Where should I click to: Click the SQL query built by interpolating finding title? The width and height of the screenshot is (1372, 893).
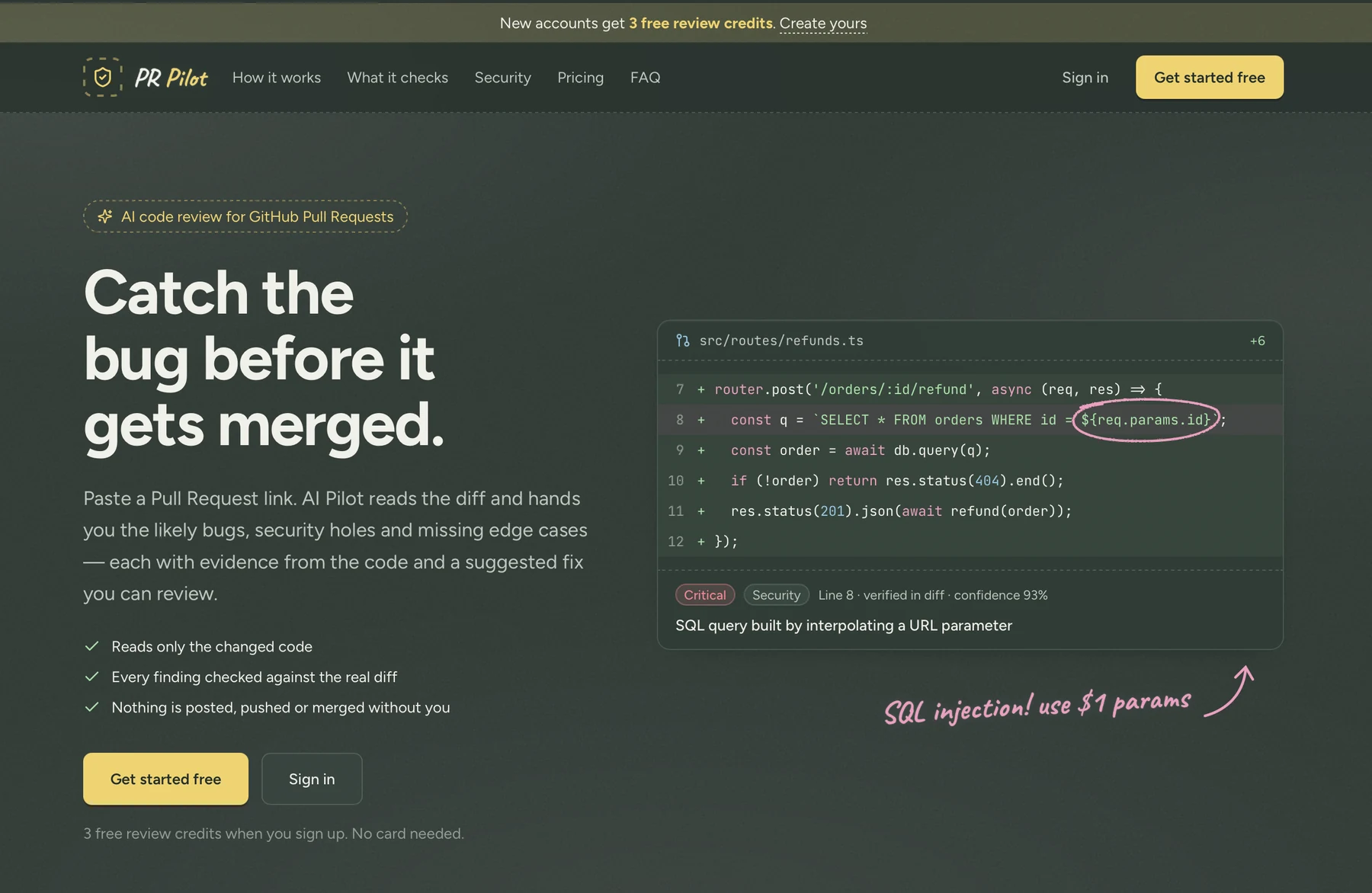(844, 626)
